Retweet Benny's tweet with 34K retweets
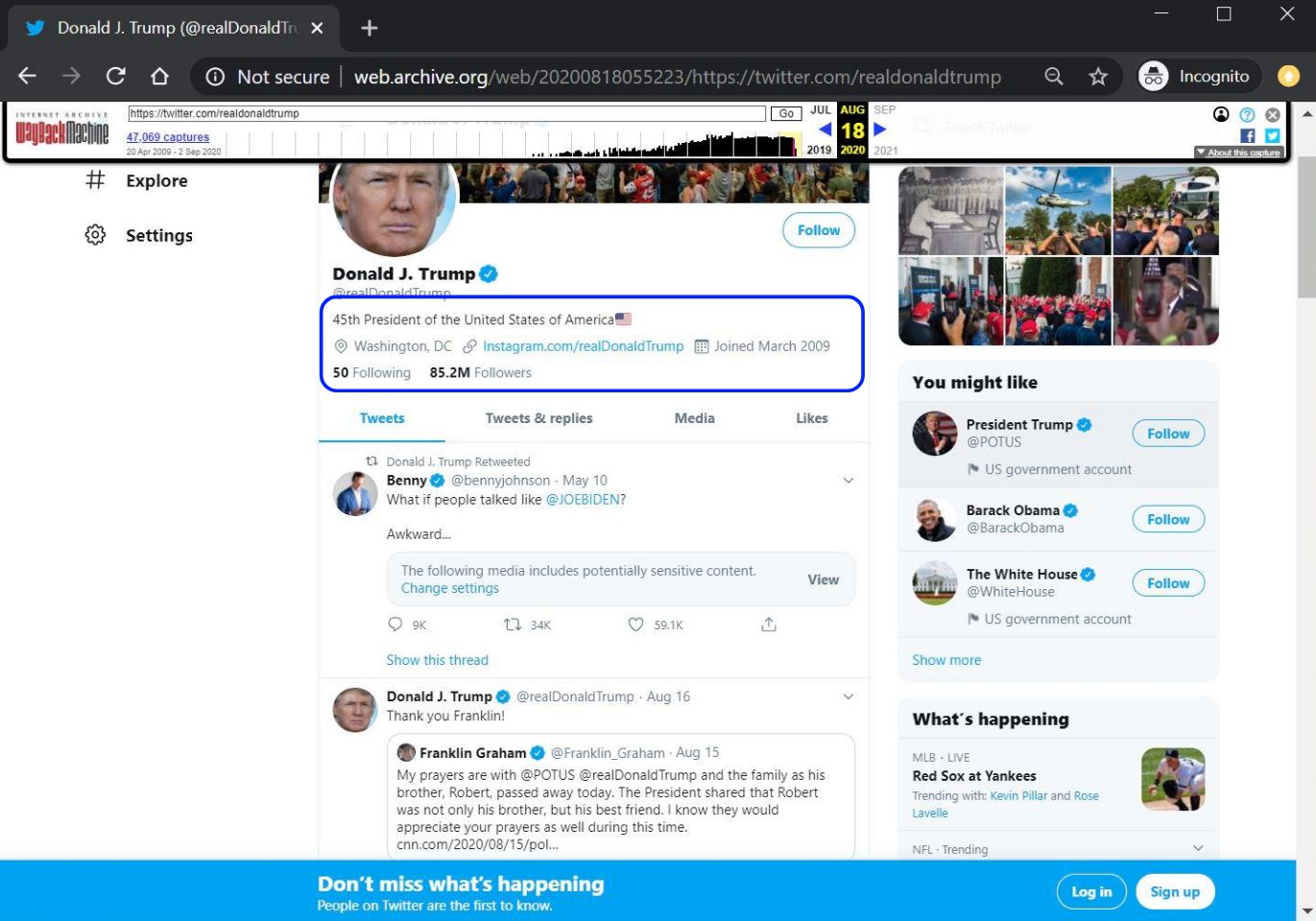The width and height of the screenshot is (1316, 921). [513, 625]
